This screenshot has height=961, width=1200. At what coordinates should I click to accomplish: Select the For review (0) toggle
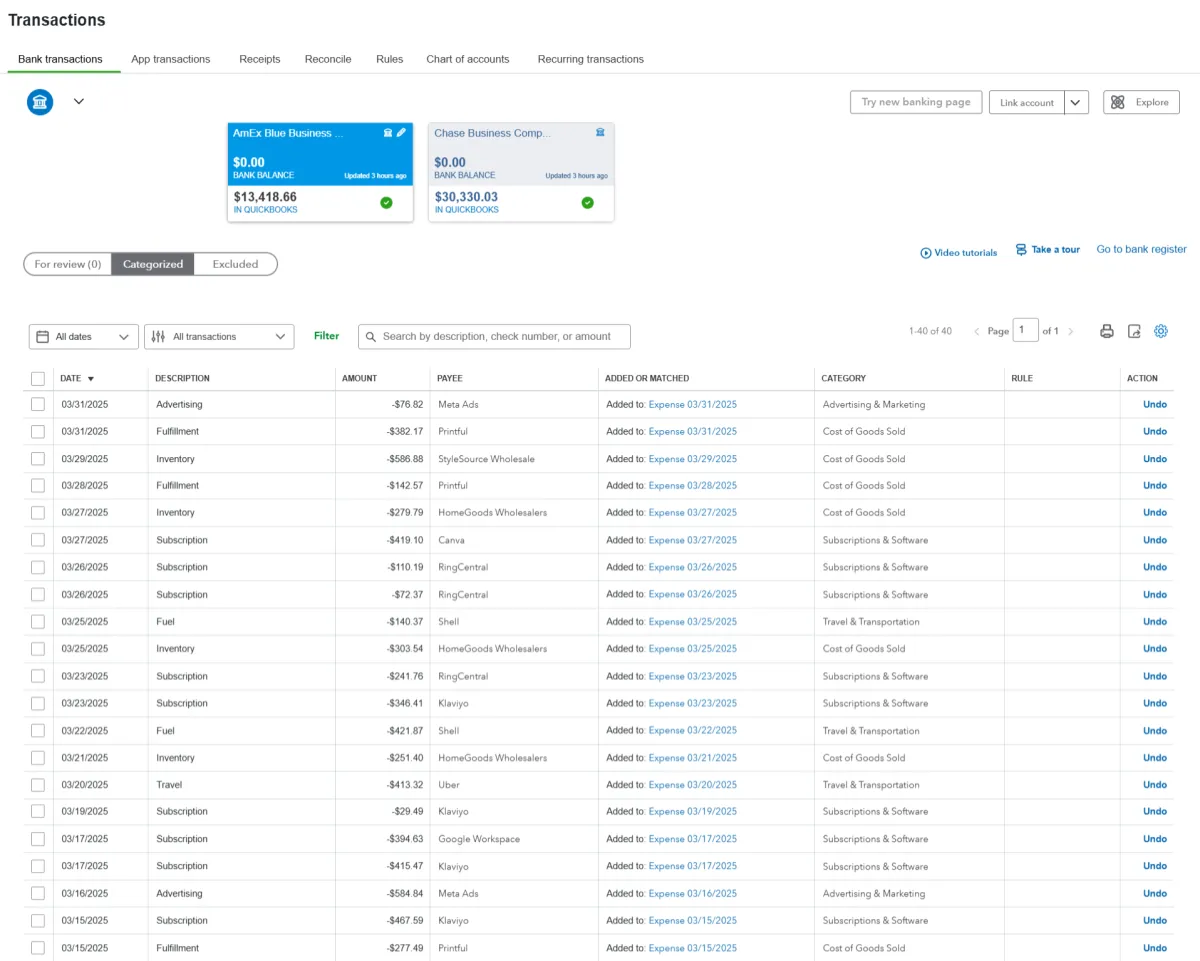(x=68, y=264)
